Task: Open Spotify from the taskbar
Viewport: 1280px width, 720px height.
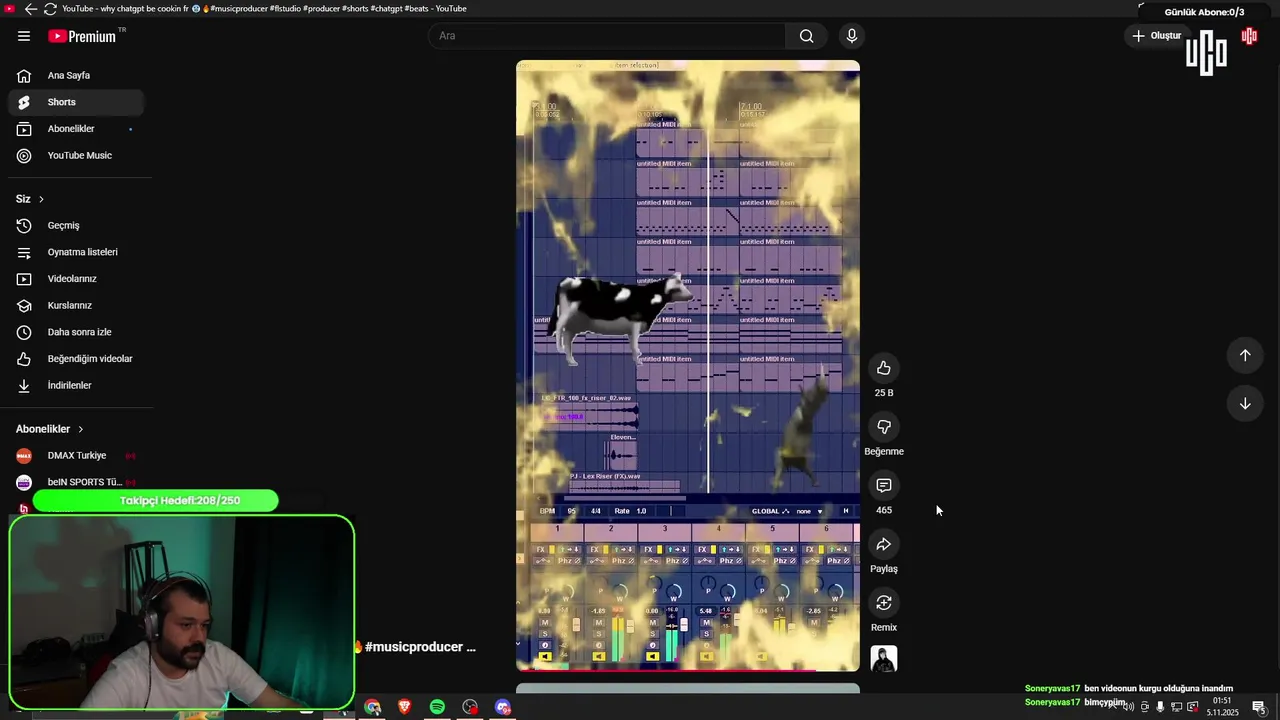Action: click(x=437, y=707)
